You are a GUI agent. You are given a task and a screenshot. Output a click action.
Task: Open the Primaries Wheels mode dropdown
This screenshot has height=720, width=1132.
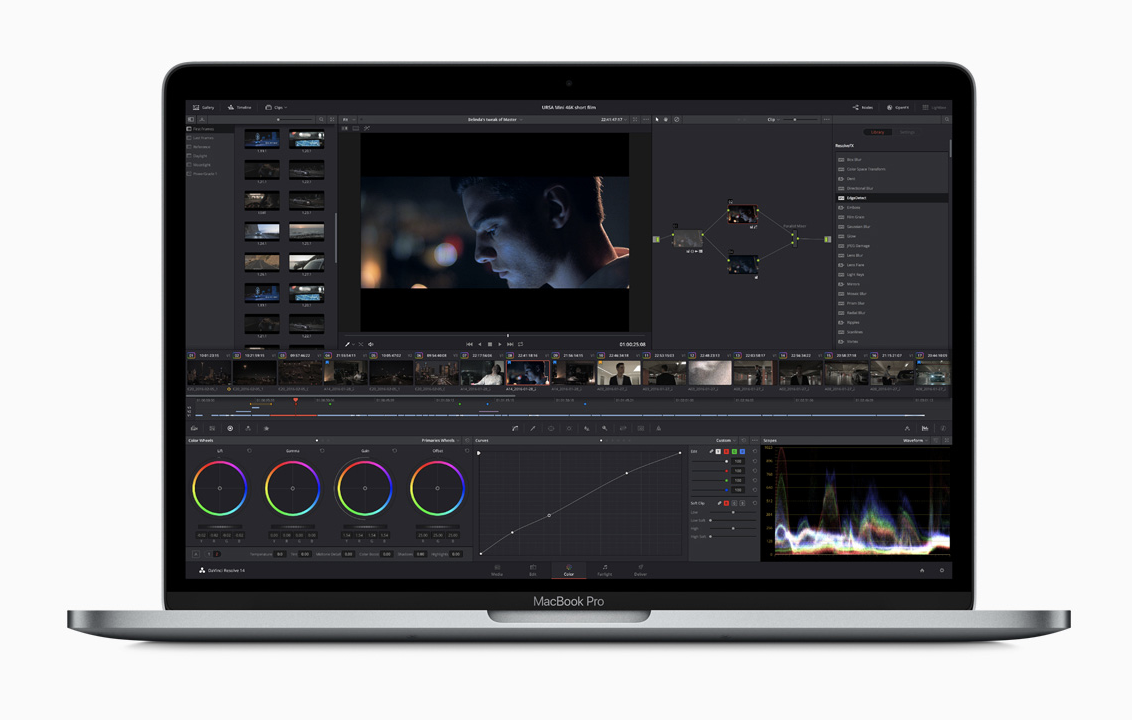441,440
